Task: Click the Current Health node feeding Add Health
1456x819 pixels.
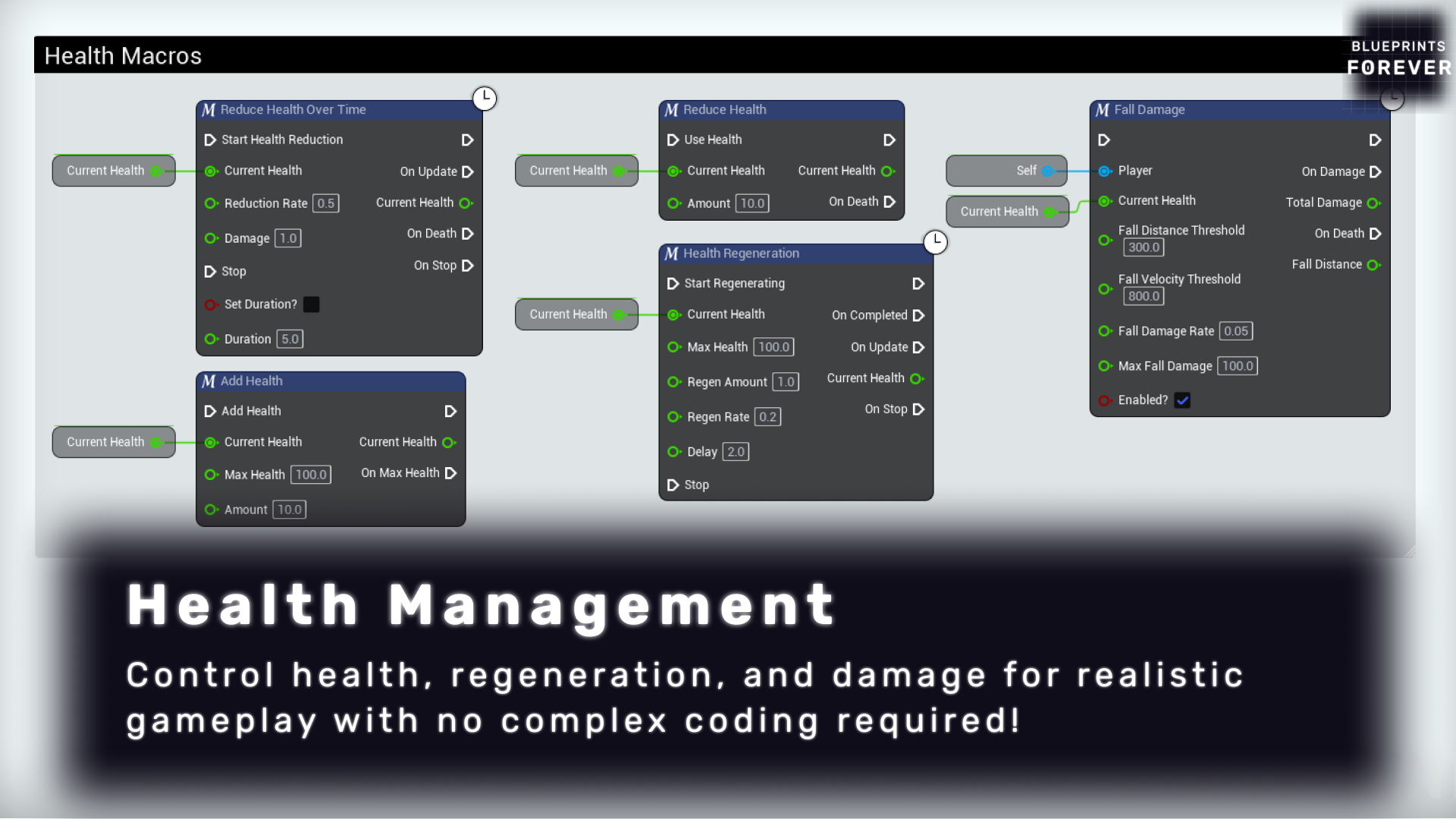Action: coord(114,442)
